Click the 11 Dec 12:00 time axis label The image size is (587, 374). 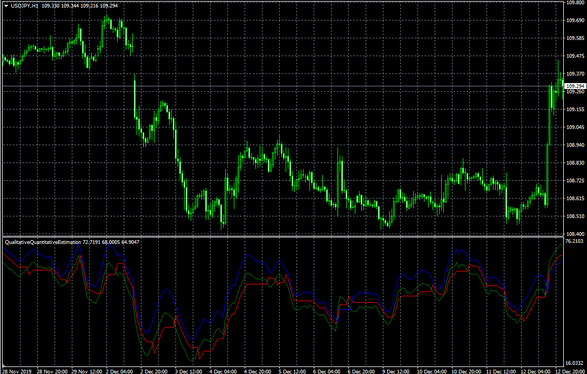coord(500,371)
